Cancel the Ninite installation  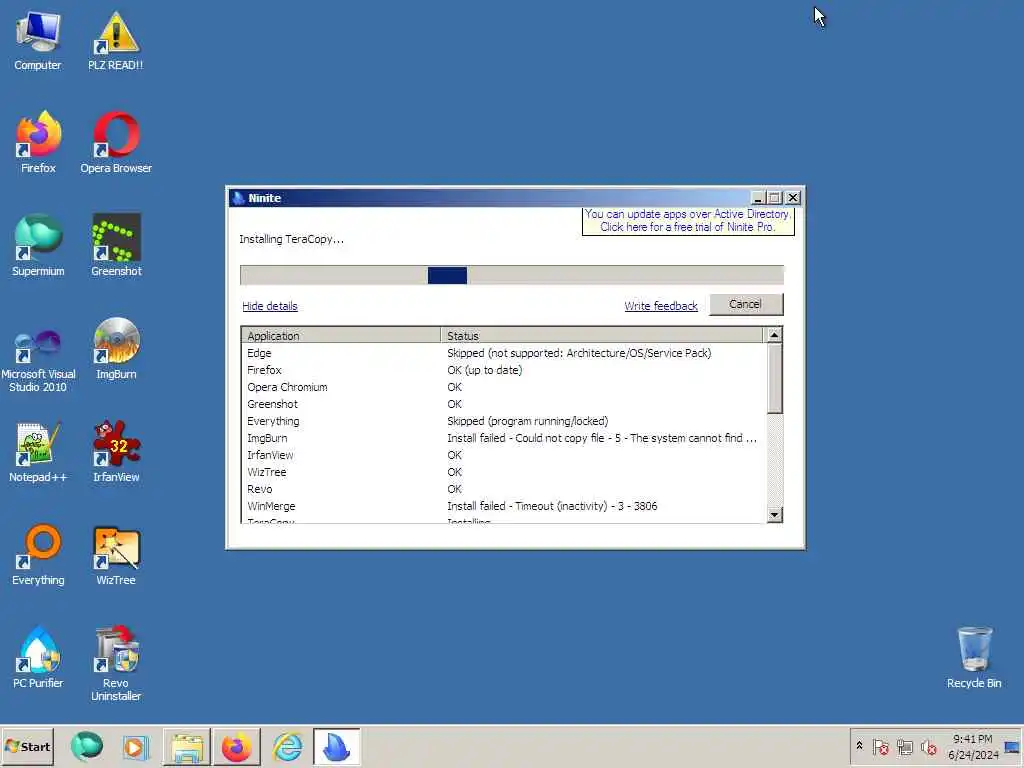(746, 304)
